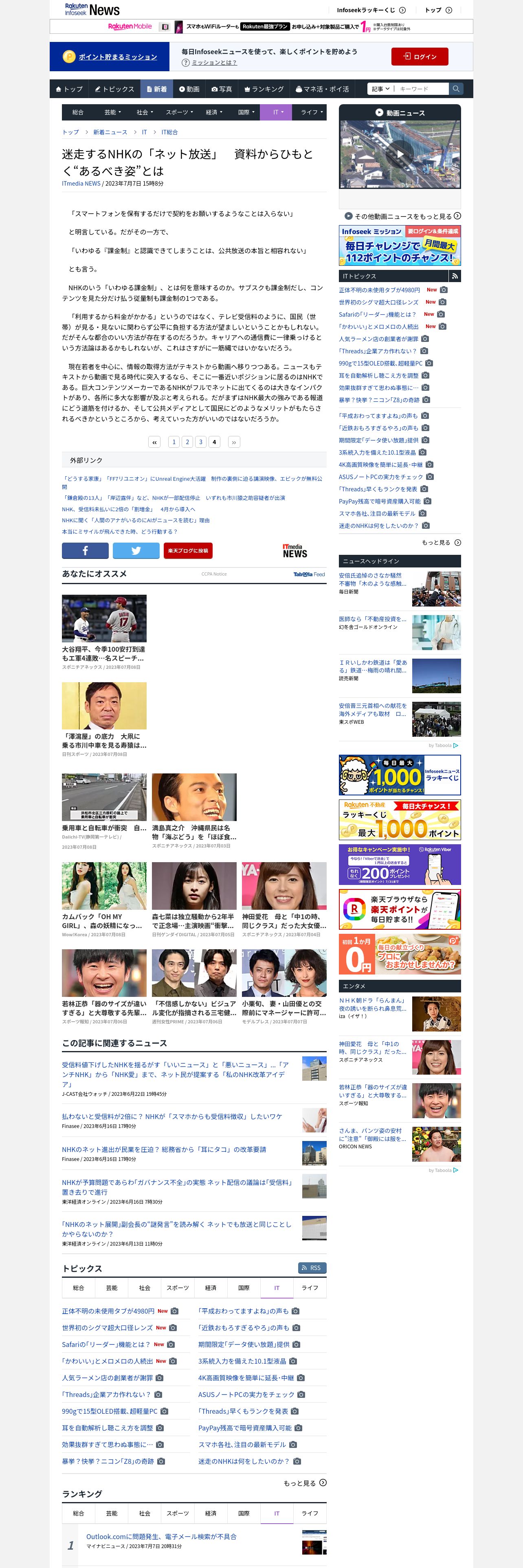Click the キーワード search input field
The width and height of the screenshot is (523, 1568).
coord(422,89)
